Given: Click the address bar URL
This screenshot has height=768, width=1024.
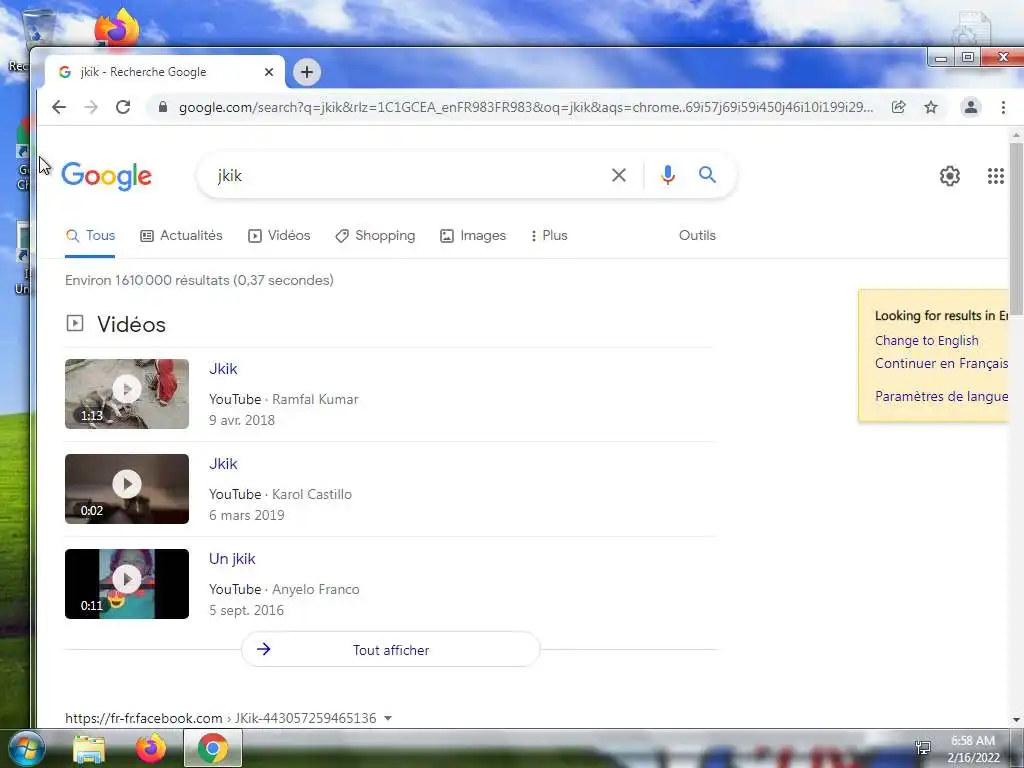Looking at the screenshot, I should (x=525, y=107).
